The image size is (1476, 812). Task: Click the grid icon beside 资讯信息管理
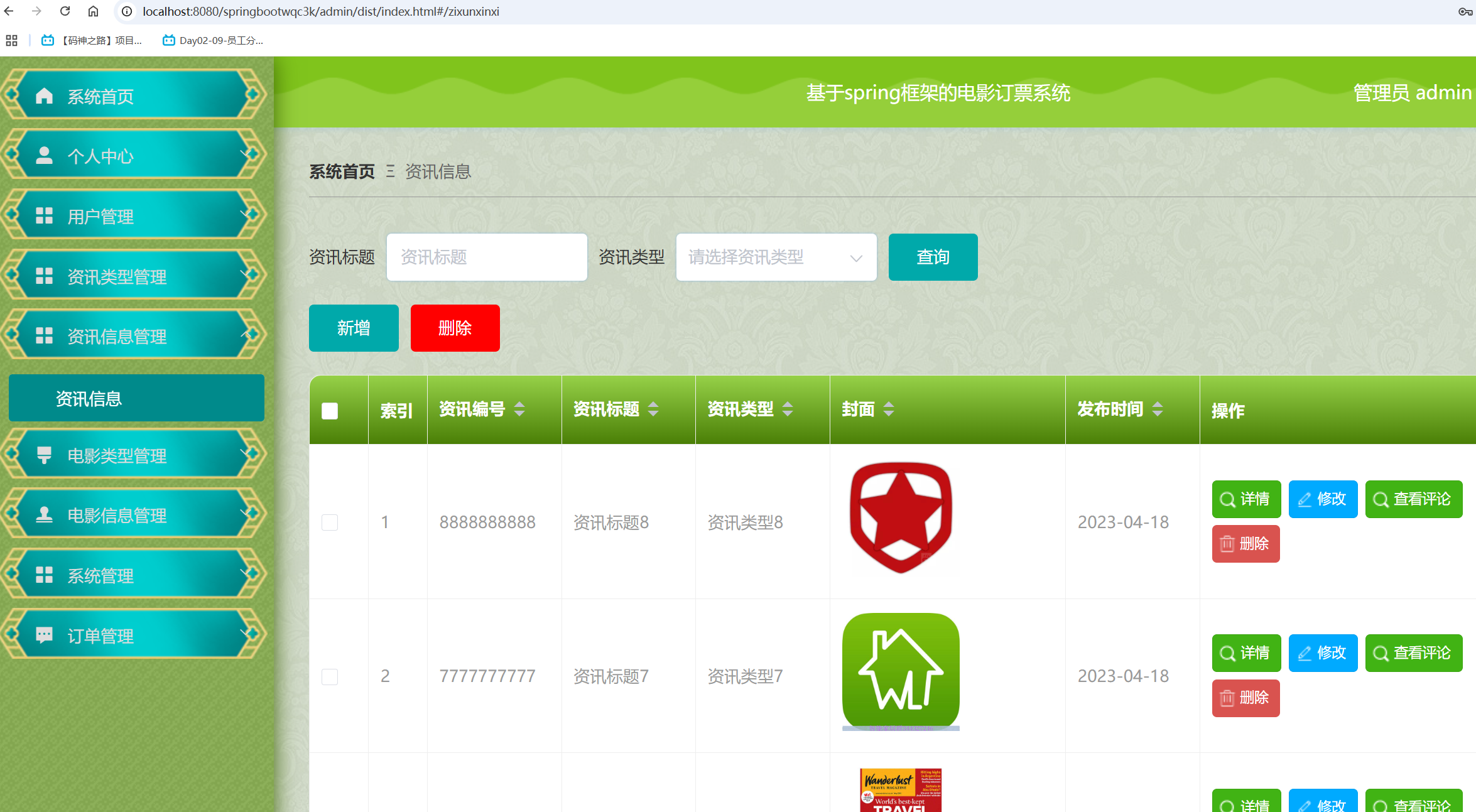click(x=44, y=335)
